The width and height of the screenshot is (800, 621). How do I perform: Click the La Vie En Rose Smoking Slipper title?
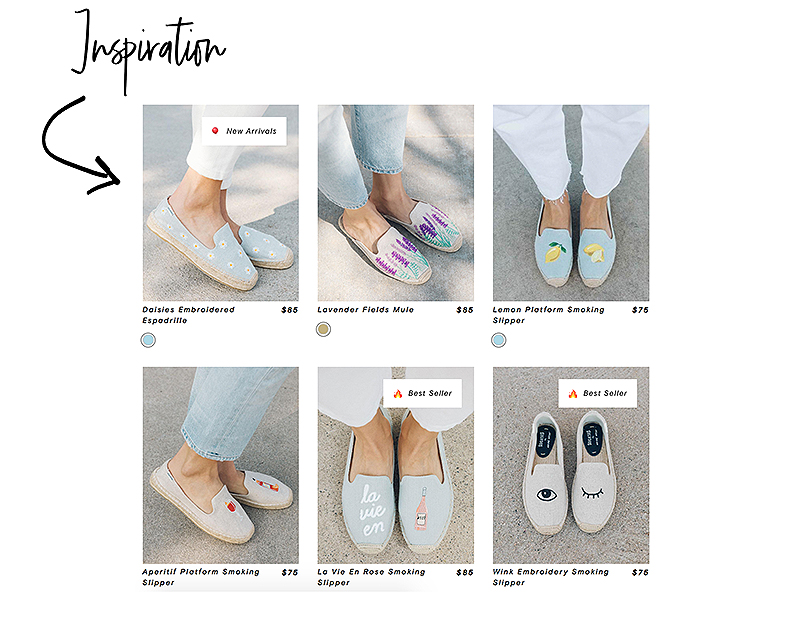point(371,577)
